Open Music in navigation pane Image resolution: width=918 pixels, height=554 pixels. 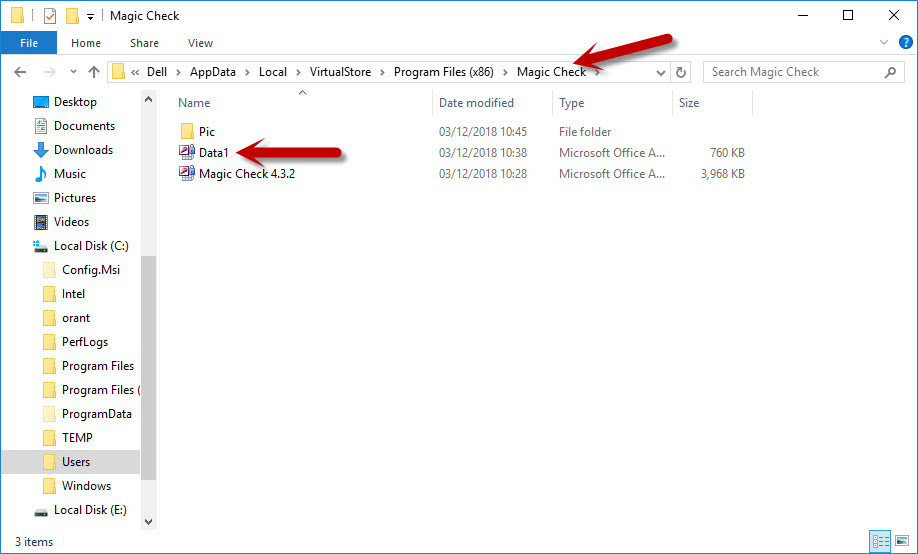[70, 174]
